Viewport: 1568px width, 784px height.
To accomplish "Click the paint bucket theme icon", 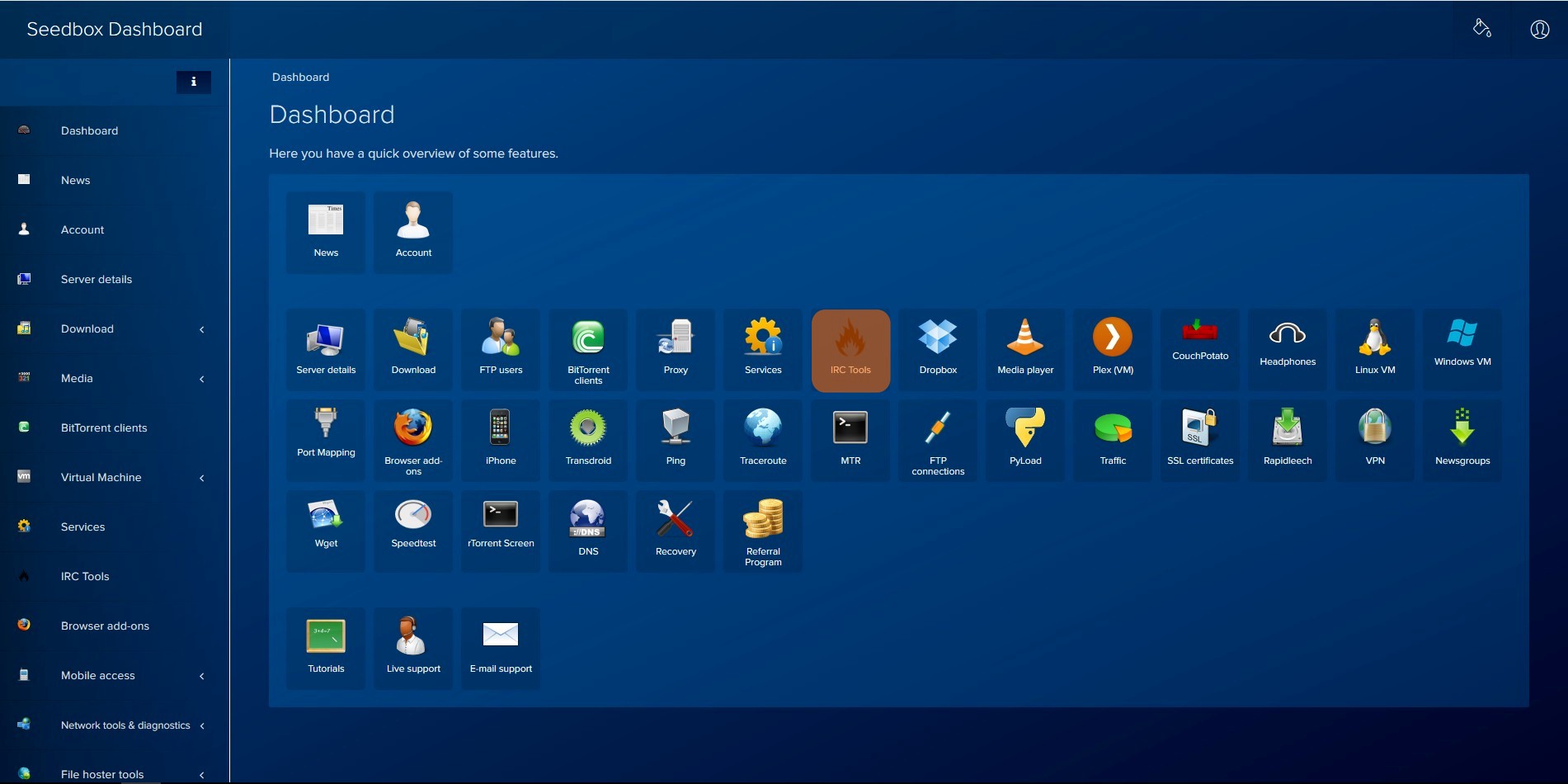I will click(x=1481, y=29).
